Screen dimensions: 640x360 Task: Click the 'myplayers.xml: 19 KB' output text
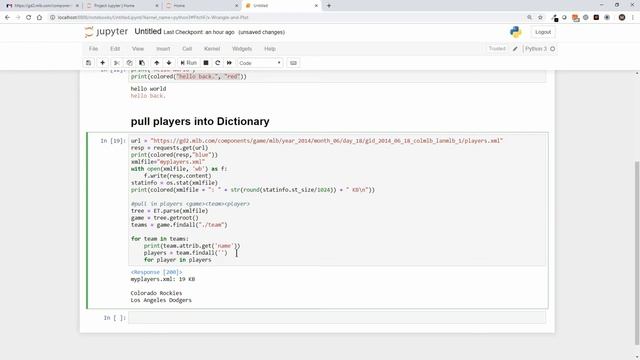[x=163, y=279]
